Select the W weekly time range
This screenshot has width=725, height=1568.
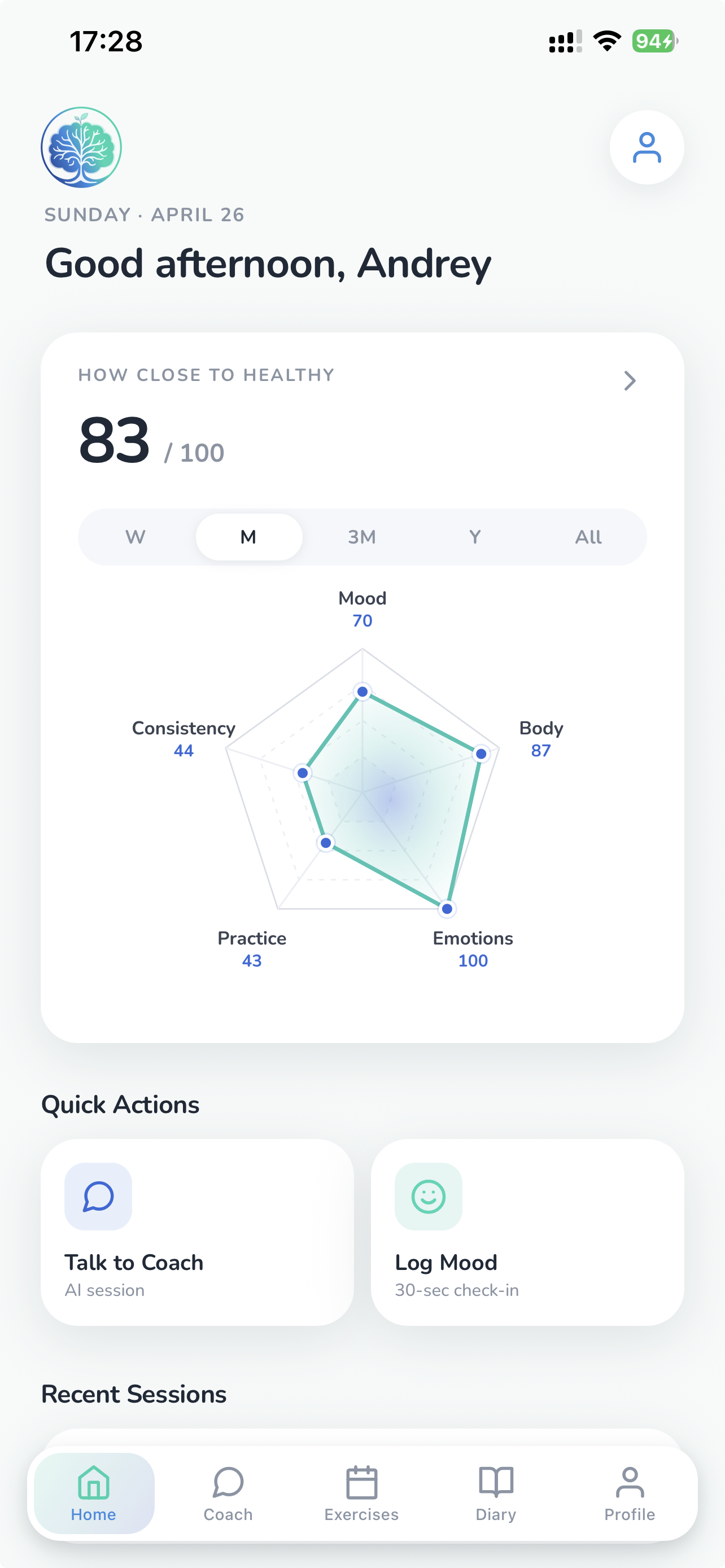pyautogui.click(x=135, y=536)
